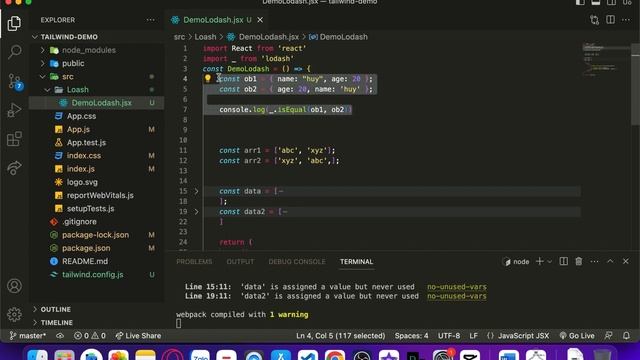Open the Search view in activity bar
The height and width of the screenshot is (360, 640).
click(15, 52)
